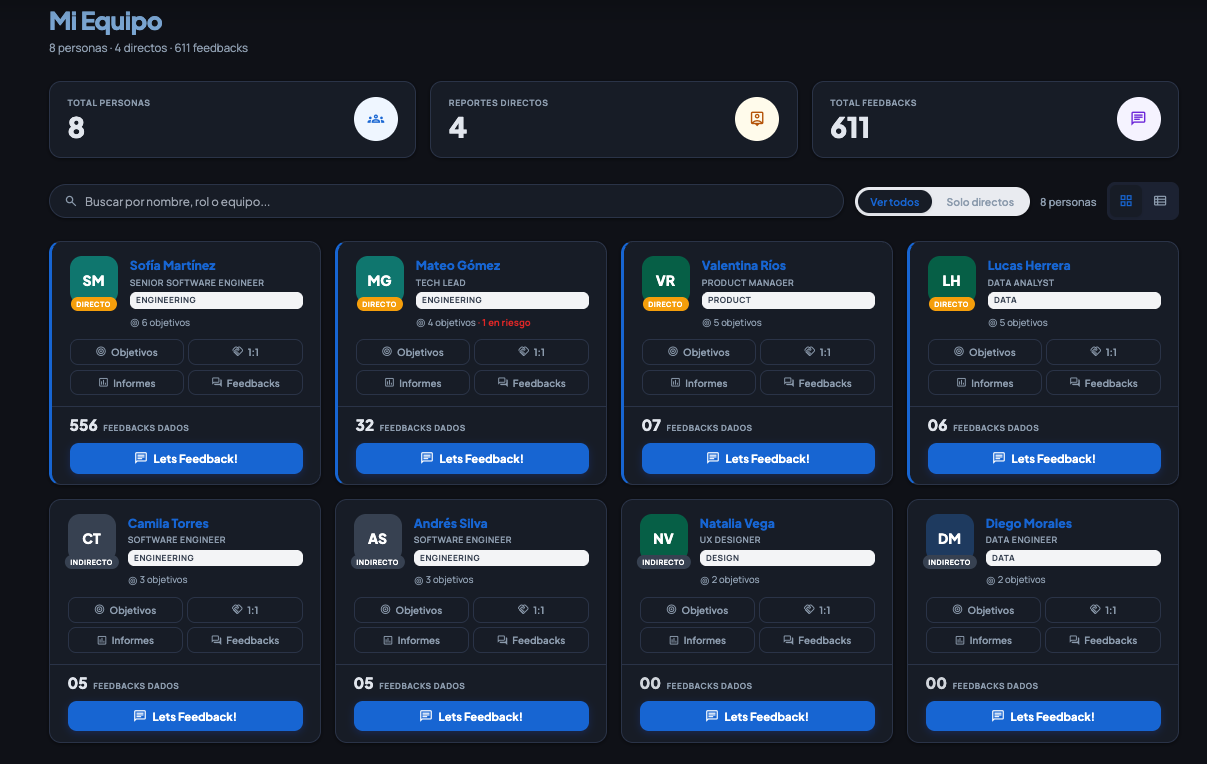1207x764 pixels.
Task: Switch the filter to Solo directos
Action: [x=980, y=201]
